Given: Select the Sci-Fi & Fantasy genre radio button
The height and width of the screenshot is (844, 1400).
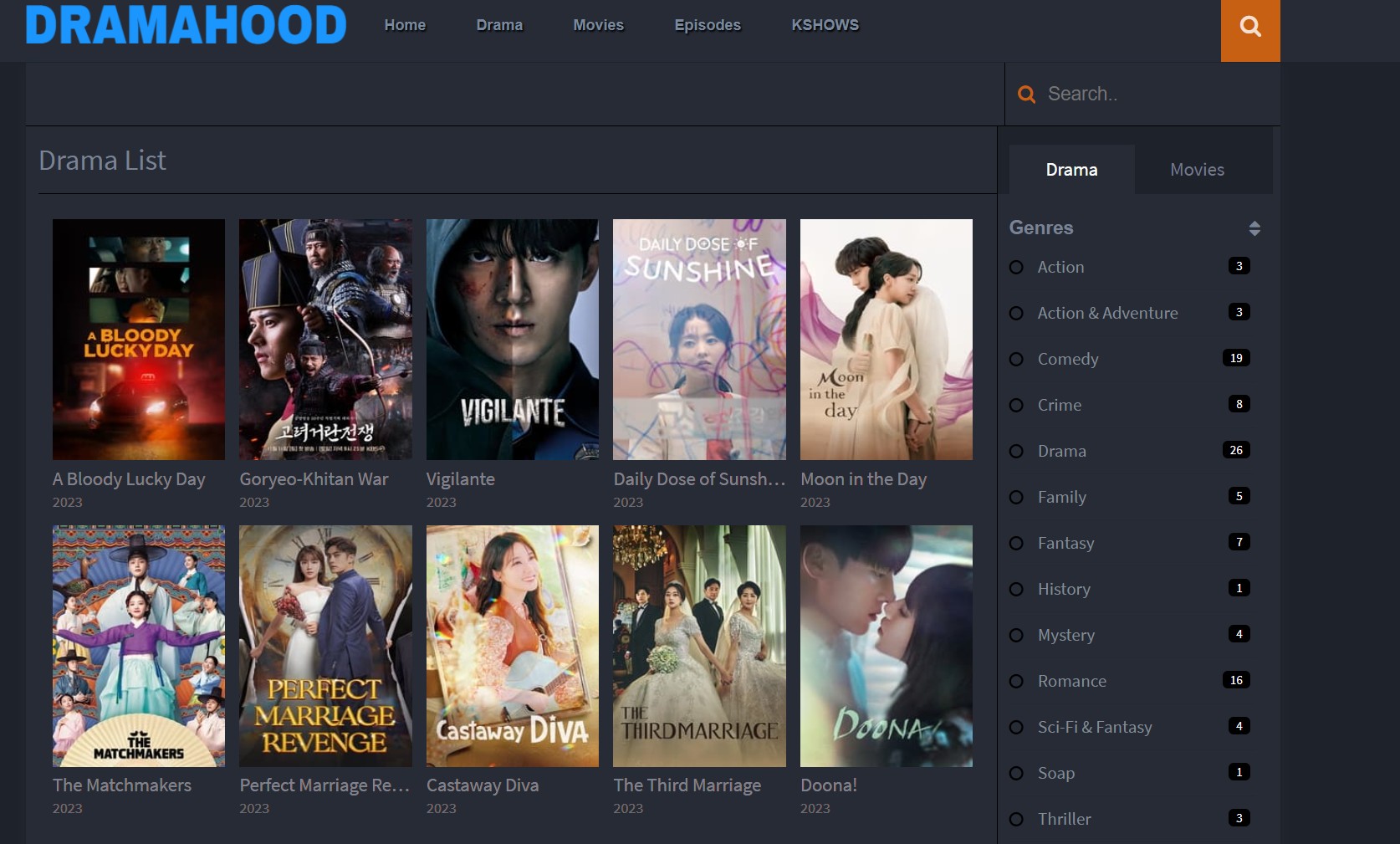Looking at the screenshot, I should tap(1016, 728).
